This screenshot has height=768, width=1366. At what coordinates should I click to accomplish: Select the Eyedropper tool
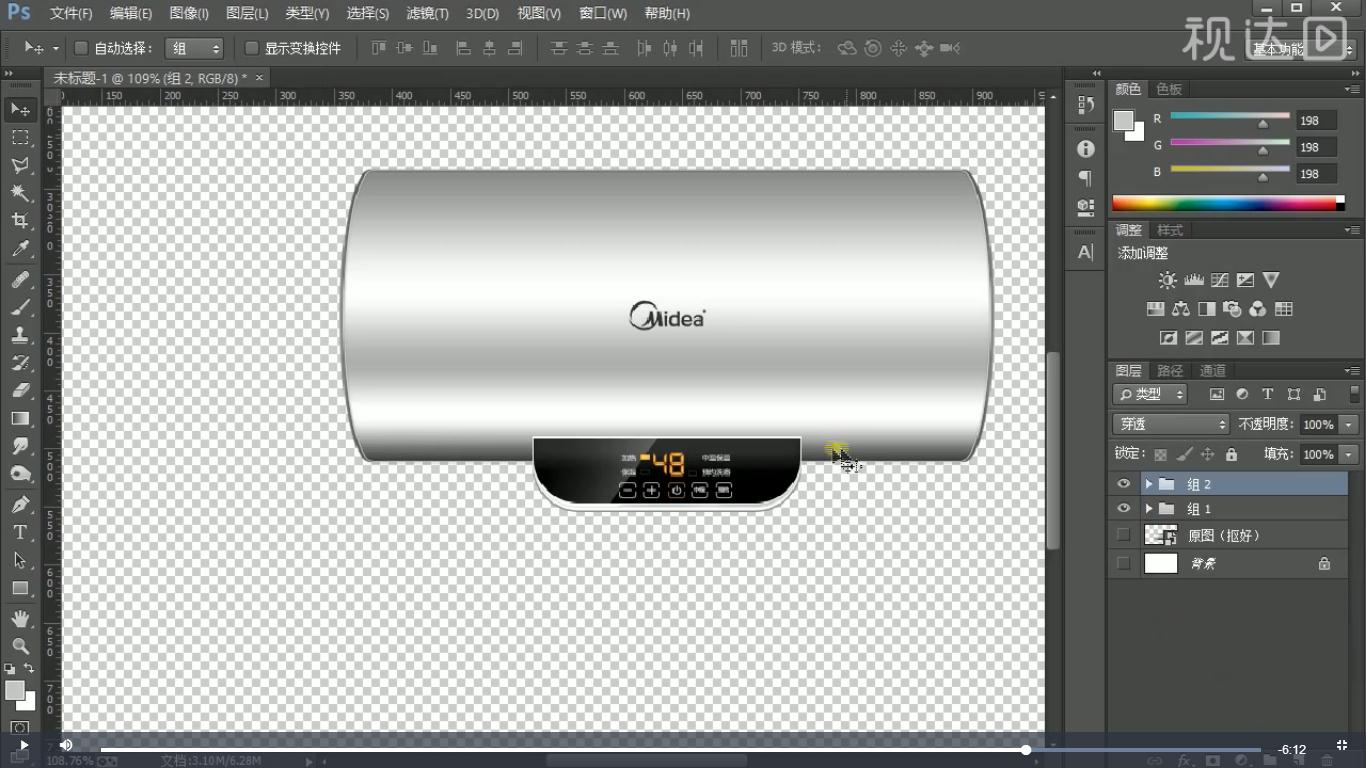[20, 249]
